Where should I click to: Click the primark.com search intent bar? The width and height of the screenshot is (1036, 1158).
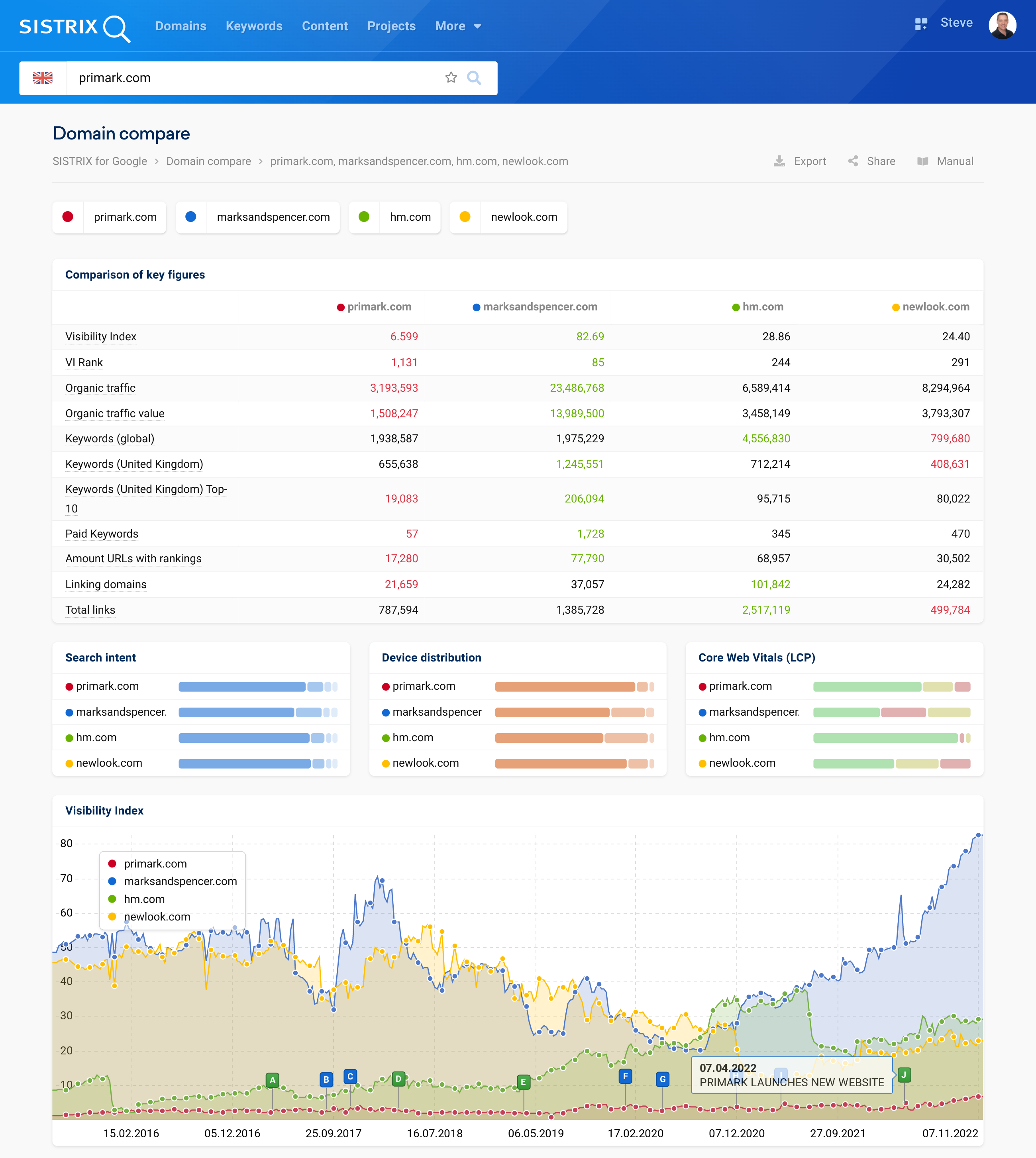pyautogui.click(x=258, y=687)
